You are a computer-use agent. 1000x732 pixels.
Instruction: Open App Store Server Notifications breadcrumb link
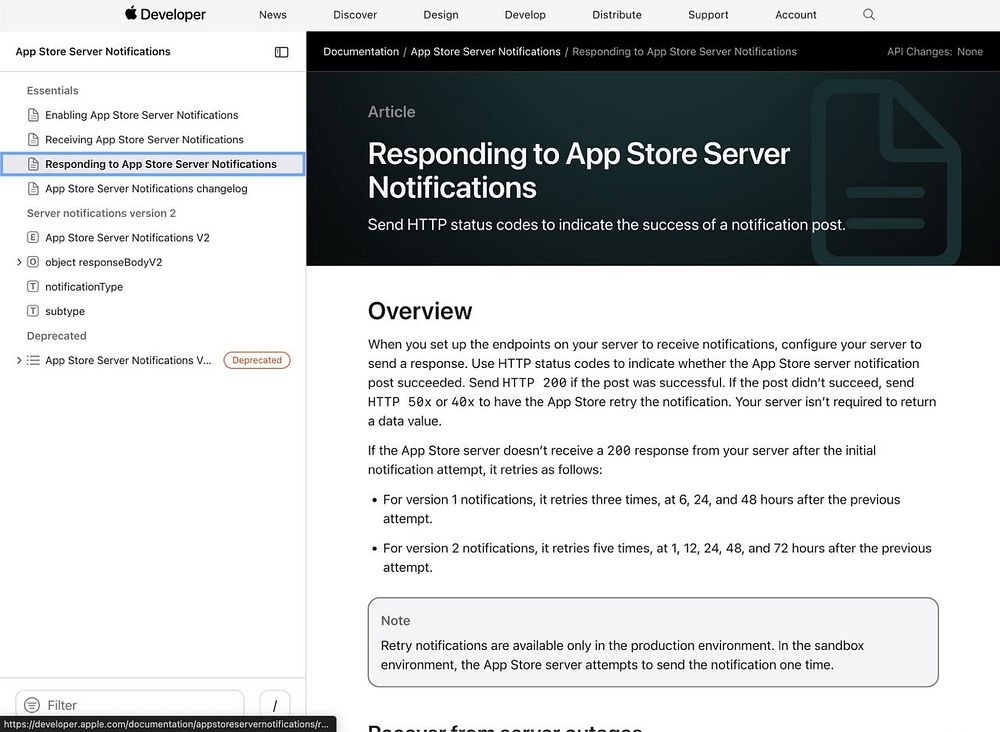(485, 52)
